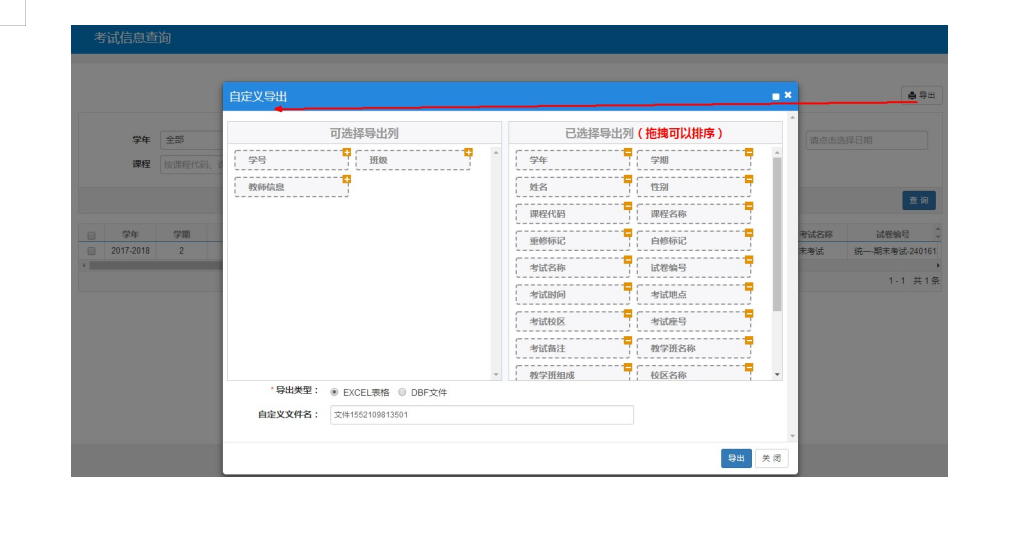Open the 学年 dropdown showing 全部
Viewport: 1023px width, 544px height.
pos(190,141)
